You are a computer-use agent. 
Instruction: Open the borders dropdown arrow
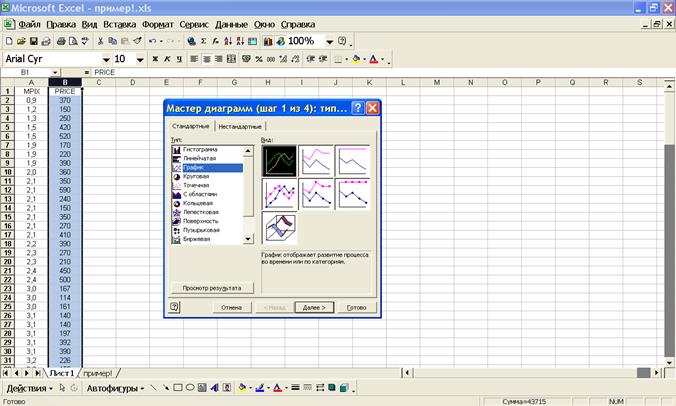(347, 59)
